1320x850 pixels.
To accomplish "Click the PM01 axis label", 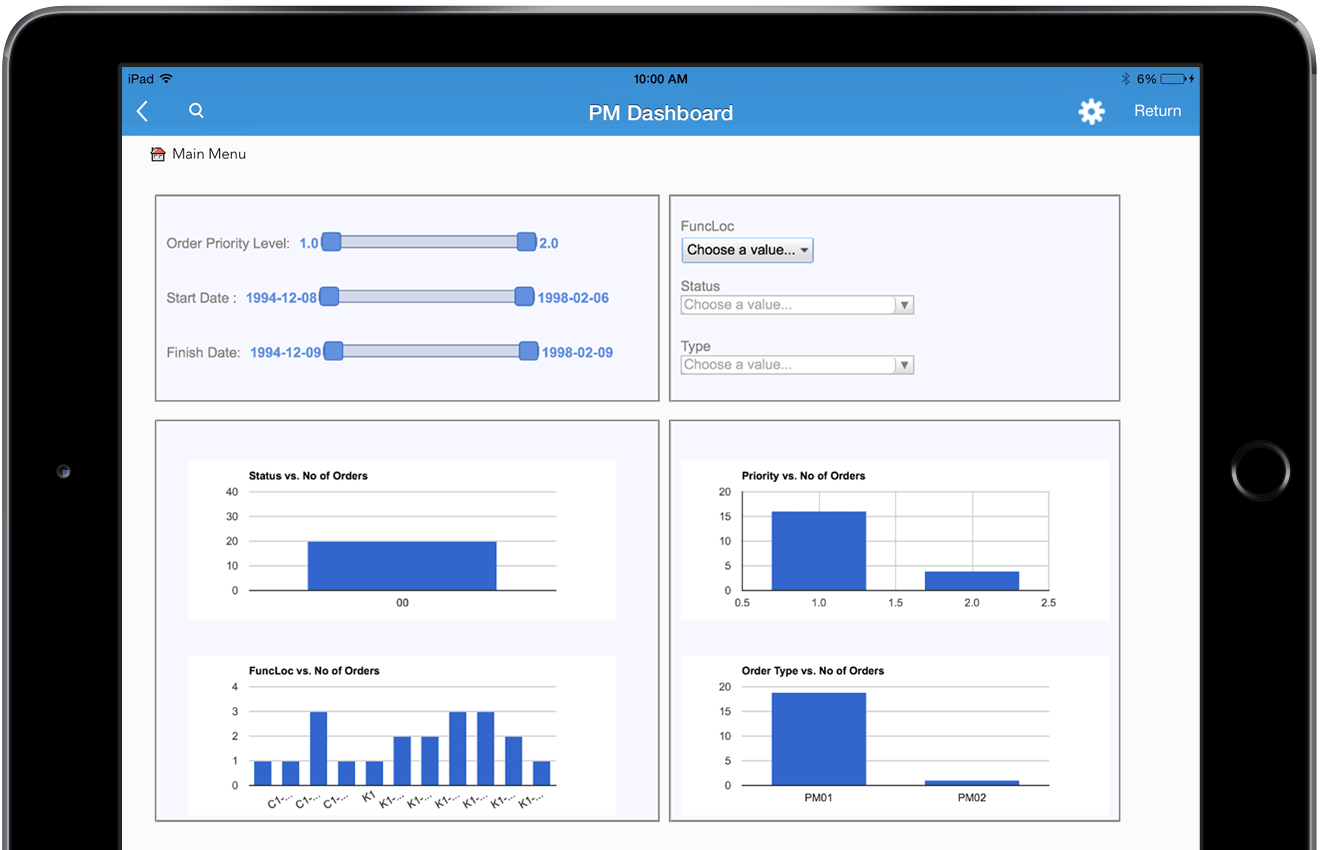I will point(818,798).
